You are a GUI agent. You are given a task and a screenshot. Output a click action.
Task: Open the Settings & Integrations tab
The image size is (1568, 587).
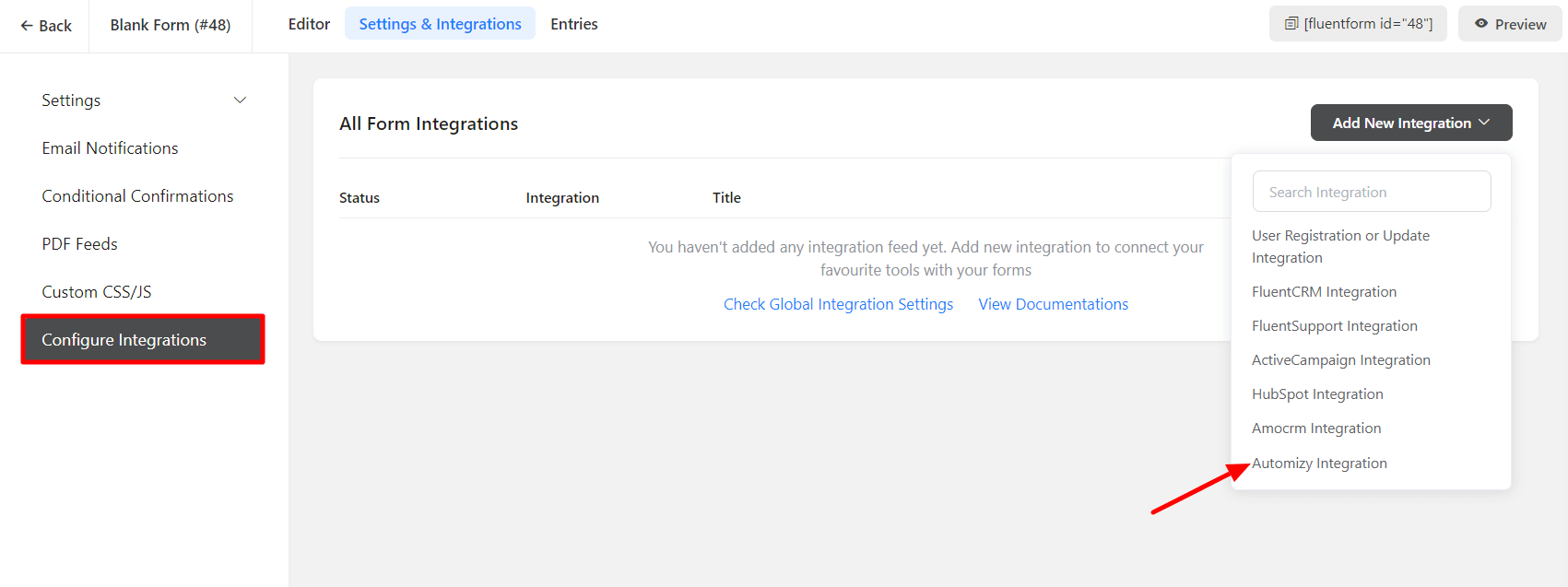pos(440,24)
